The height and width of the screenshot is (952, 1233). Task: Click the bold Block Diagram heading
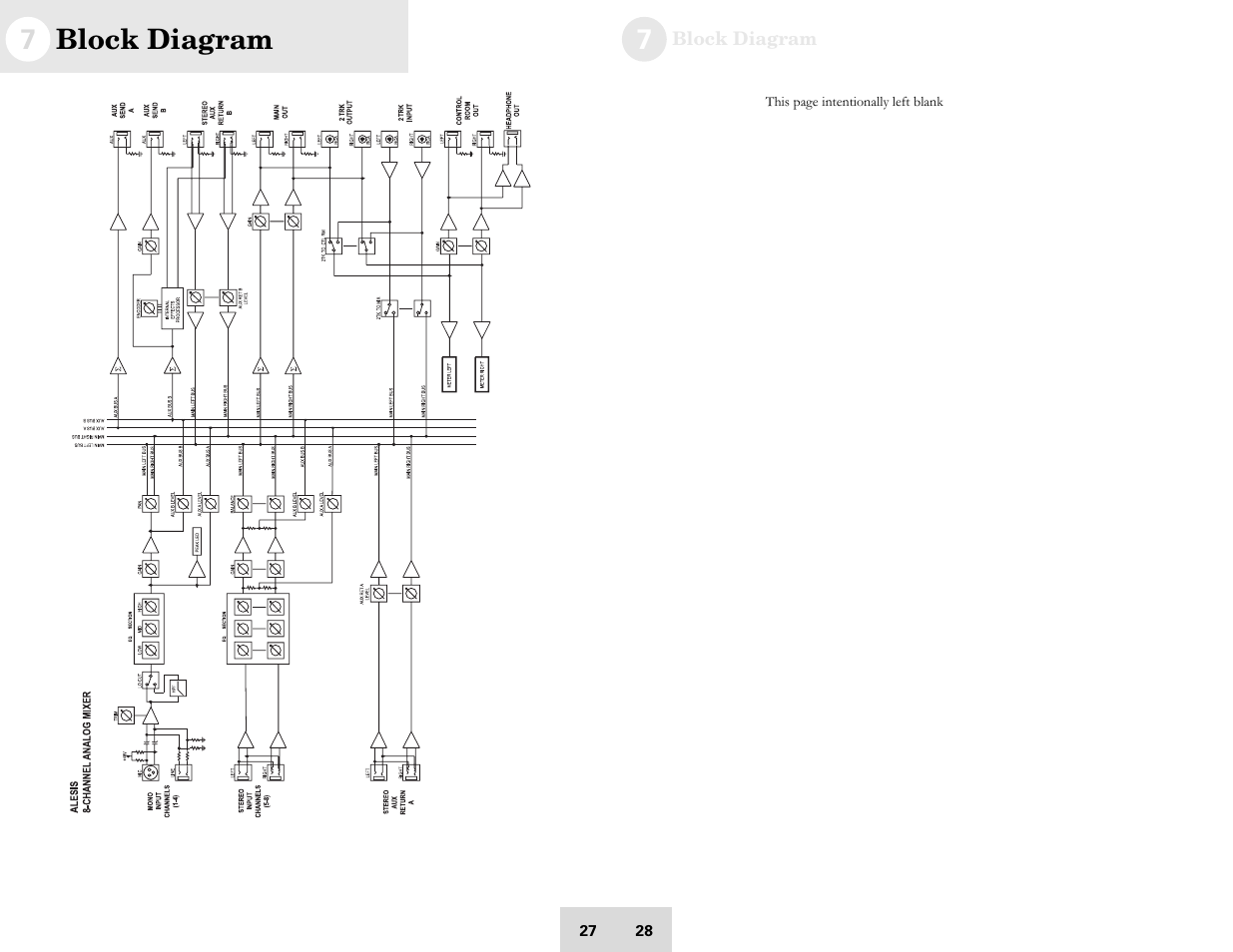point(165,40)
